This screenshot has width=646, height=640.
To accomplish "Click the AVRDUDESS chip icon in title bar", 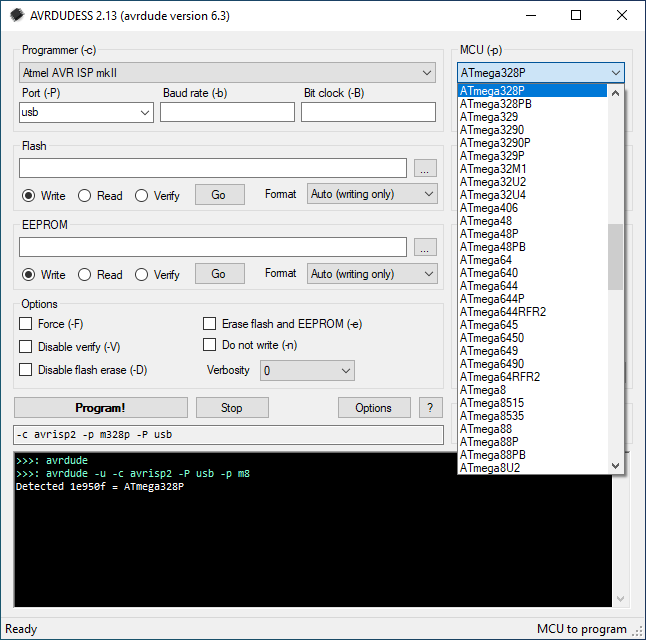I will coord(17,16).
